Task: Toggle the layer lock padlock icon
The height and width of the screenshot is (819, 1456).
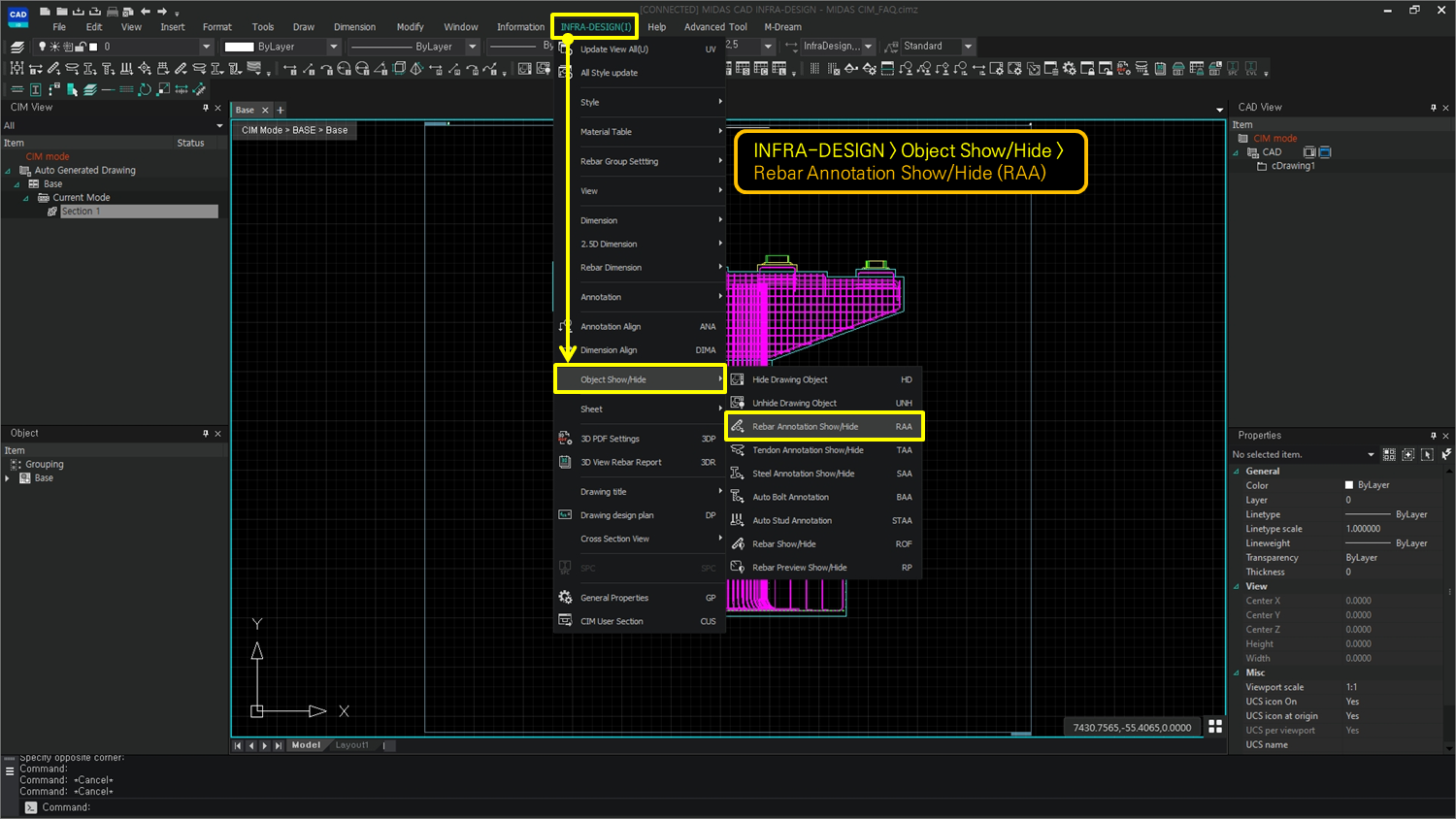Action: click(x=81, y=47)
